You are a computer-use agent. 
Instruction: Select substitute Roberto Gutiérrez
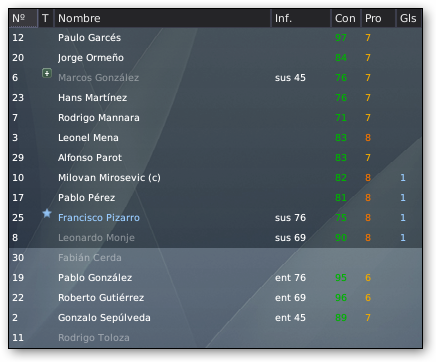click(x=101, y=298)
